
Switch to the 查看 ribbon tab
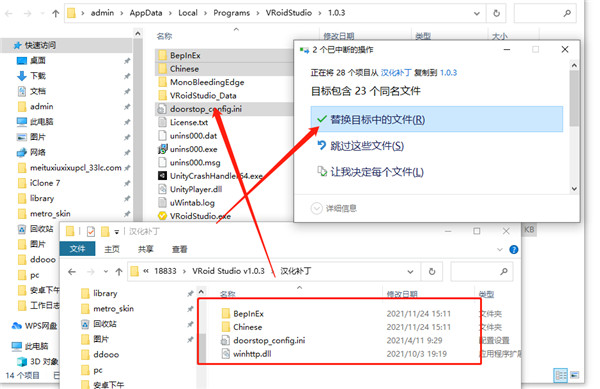click(179, 249)
